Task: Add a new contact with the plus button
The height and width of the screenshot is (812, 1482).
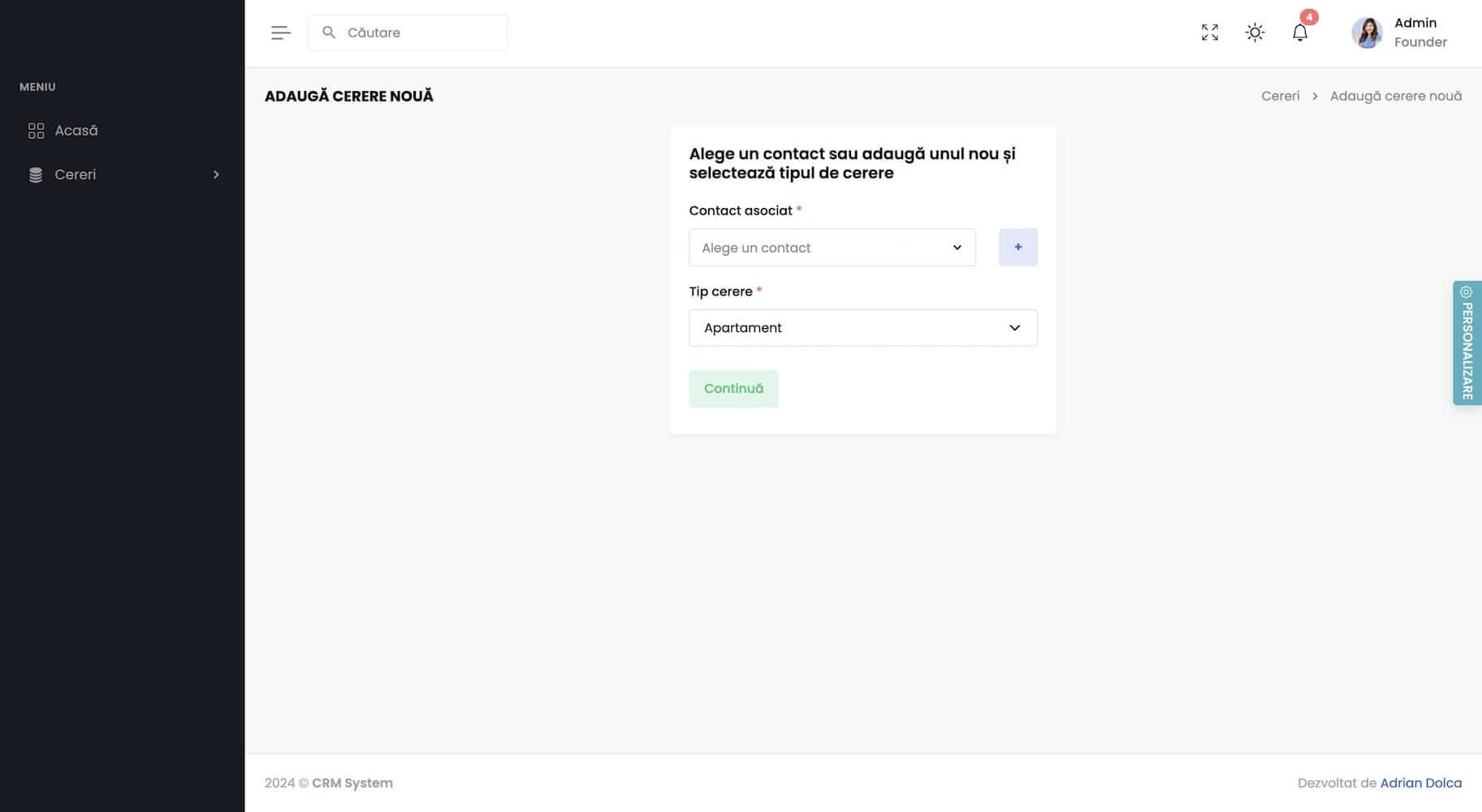Action: point(1018,248)
